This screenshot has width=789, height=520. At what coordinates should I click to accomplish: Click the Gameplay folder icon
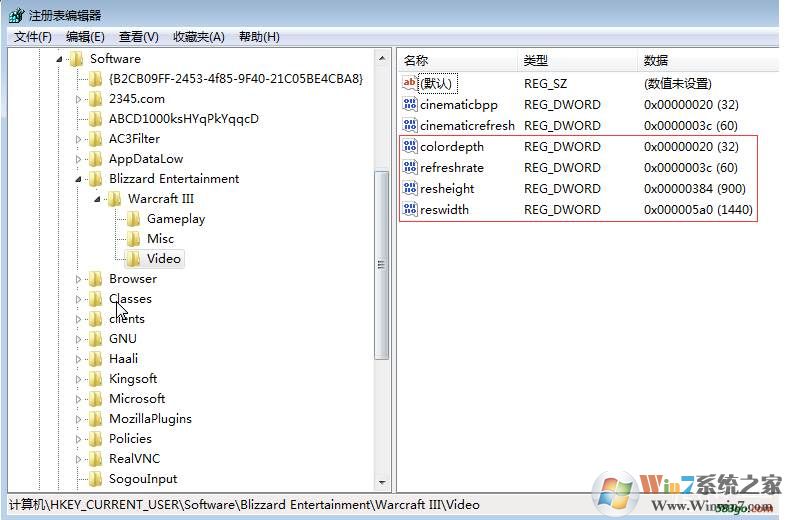(133, 218)
